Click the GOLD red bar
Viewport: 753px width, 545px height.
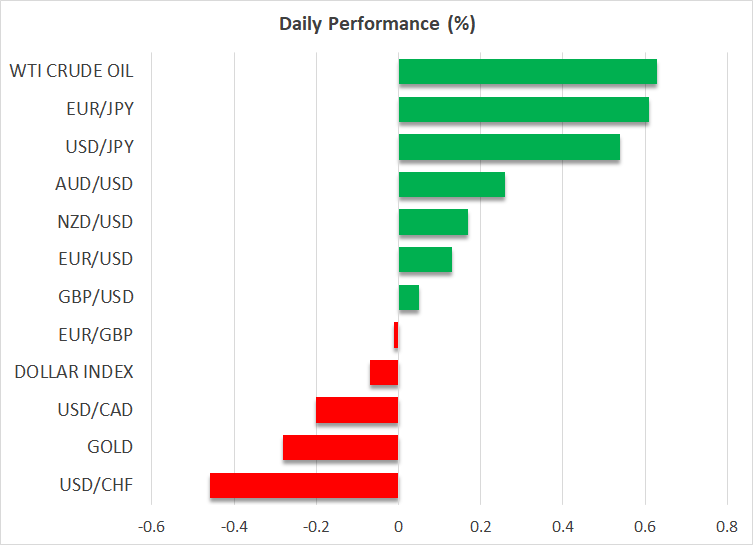[x=340, y=447]
